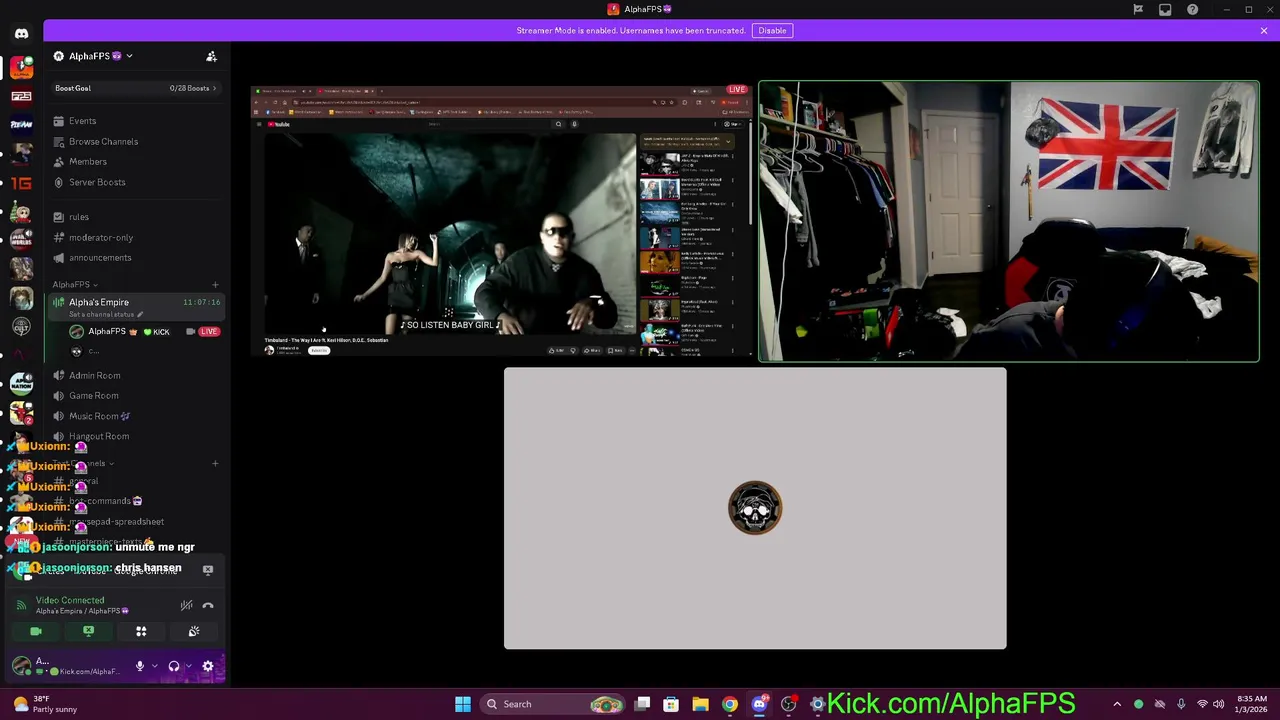This screenshot has height=720, width=1280.
Task: Stop streaming with the screen X icon
Action: click(208, 569)
